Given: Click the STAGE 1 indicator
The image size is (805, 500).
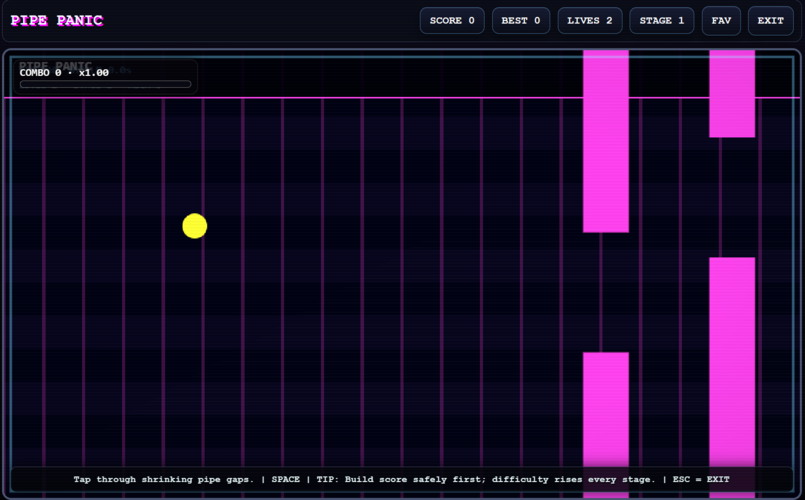Looking at the screenshot, I should [661, 21].
